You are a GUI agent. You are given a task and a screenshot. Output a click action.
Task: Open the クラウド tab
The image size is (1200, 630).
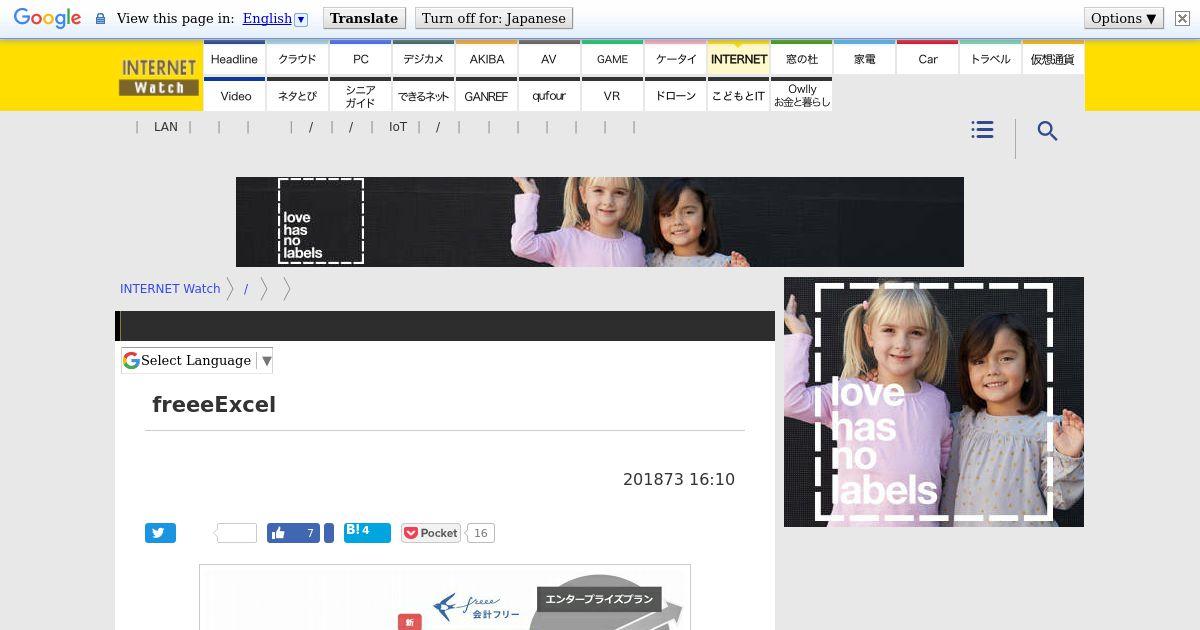(x=297, y=58)
